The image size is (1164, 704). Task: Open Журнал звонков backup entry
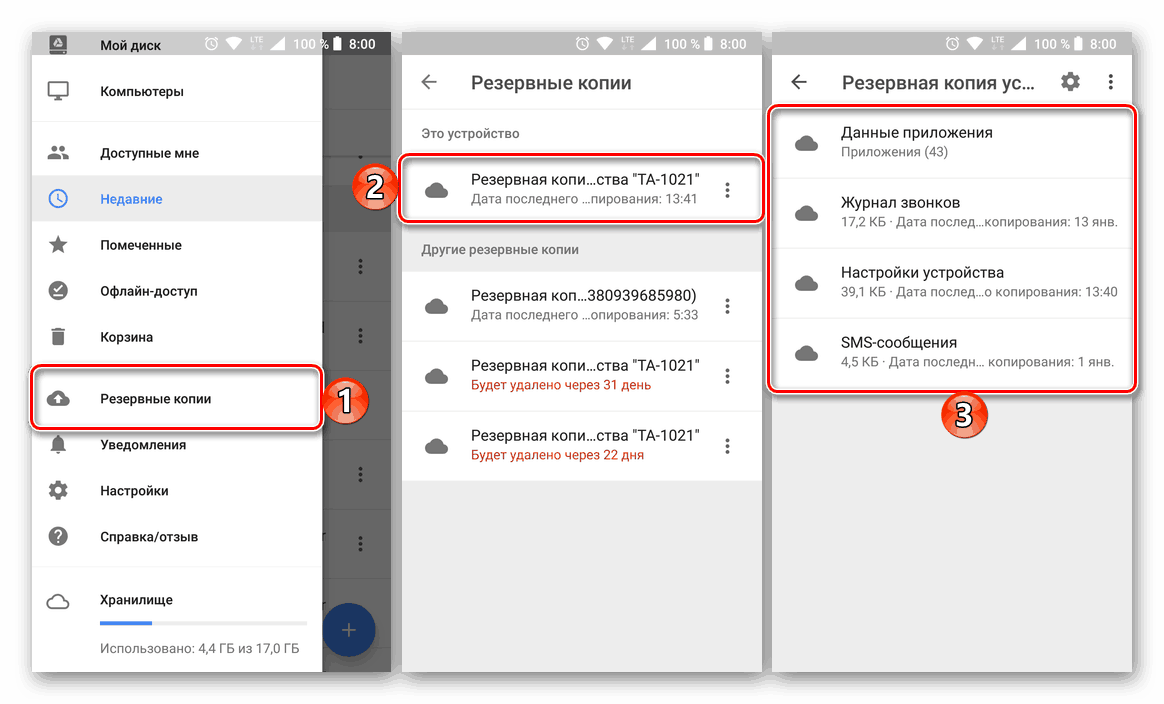pos(952,213)
